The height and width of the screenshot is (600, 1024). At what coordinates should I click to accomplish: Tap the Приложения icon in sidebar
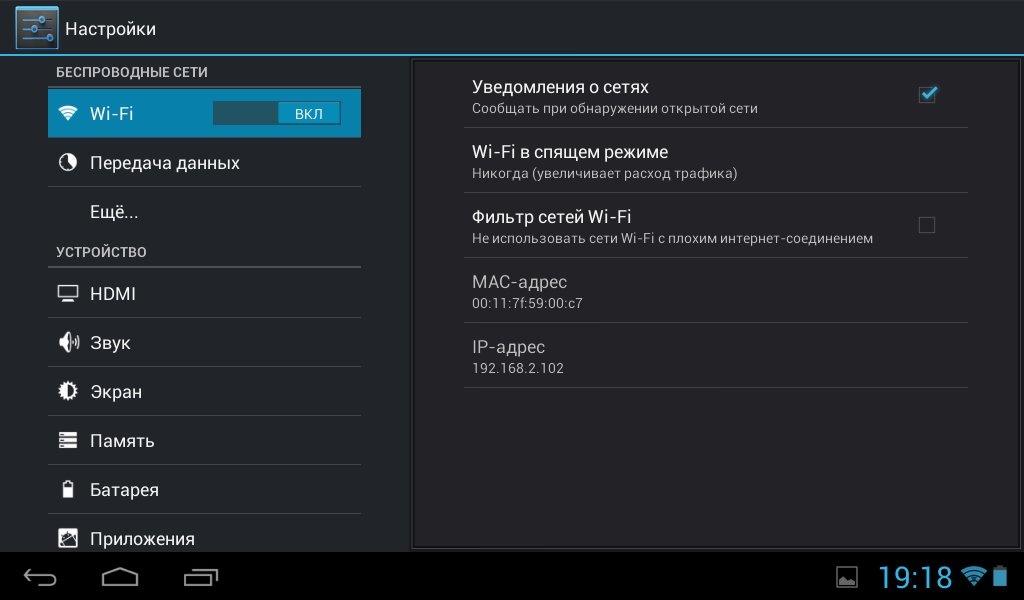68,538
